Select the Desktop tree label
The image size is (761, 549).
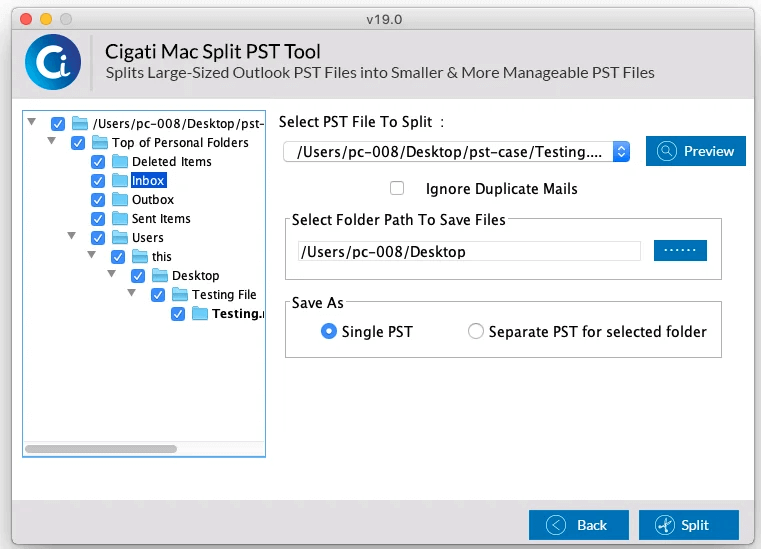pyautogui.click(x=196, y=276)
